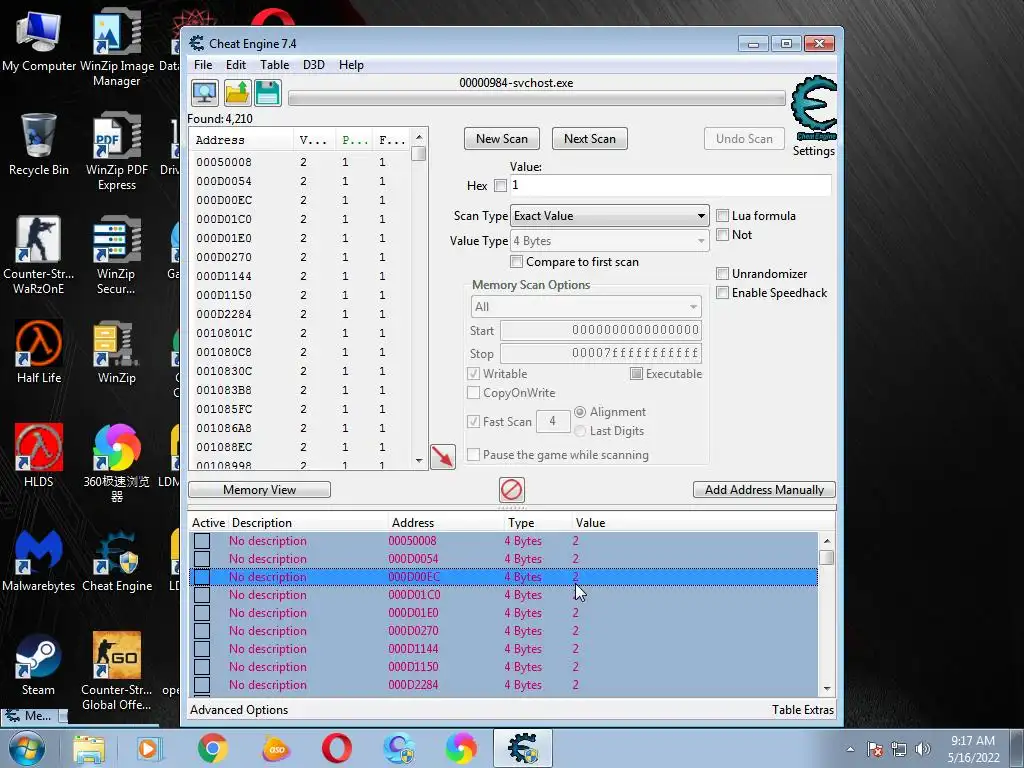This screenshot has width=1024, height=768.
Task: Open Recycle Bin desktop icon
Action: click(x=39, y=145)
